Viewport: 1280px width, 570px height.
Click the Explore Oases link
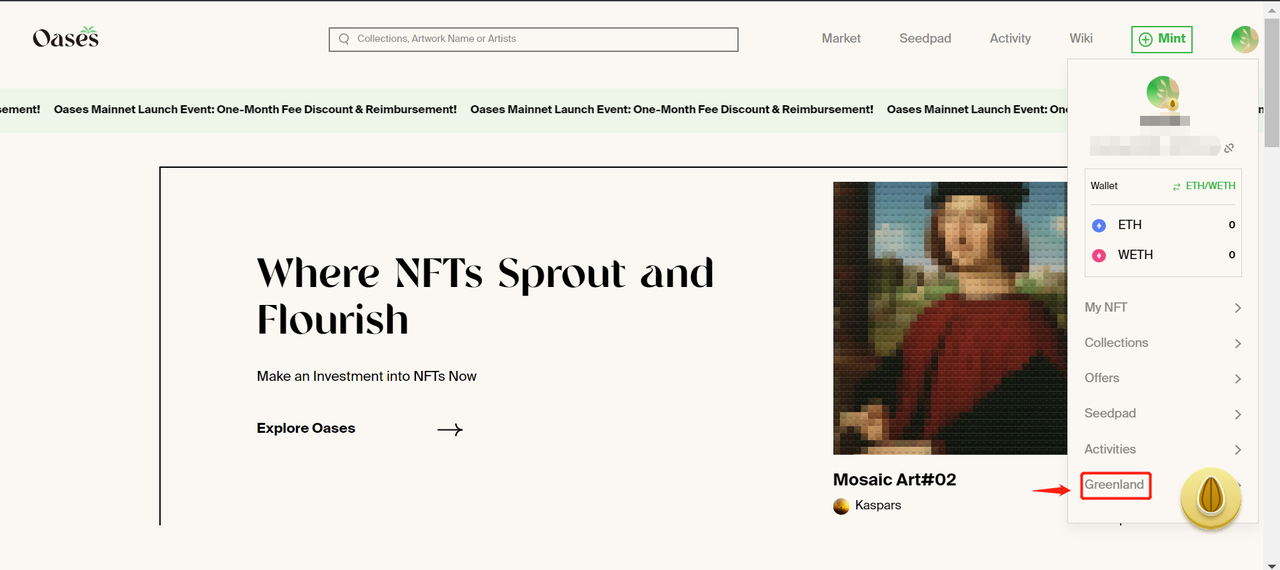pyautogui.click(x=306, y=428)
